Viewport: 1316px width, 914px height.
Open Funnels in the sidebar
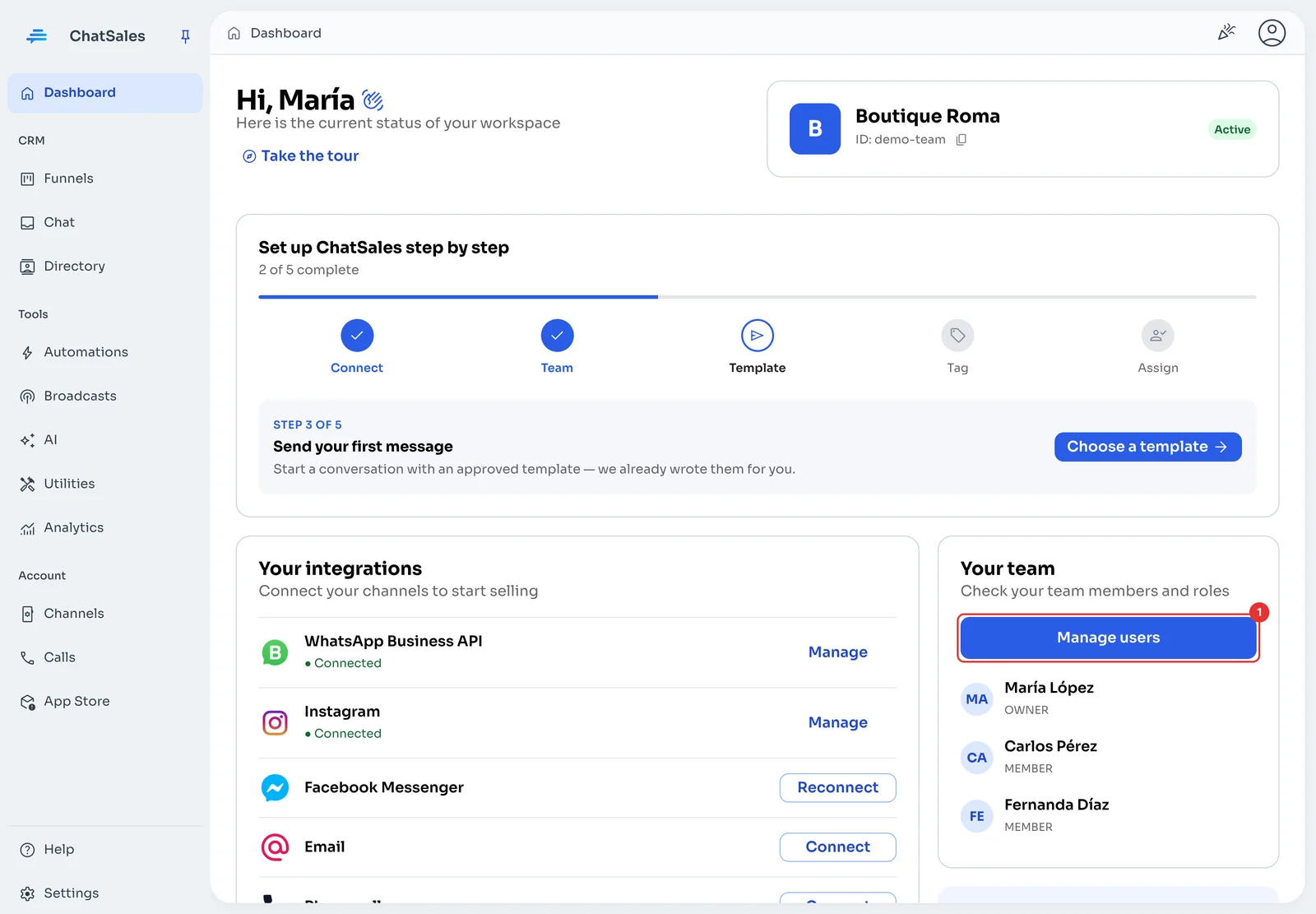point(105,179)
